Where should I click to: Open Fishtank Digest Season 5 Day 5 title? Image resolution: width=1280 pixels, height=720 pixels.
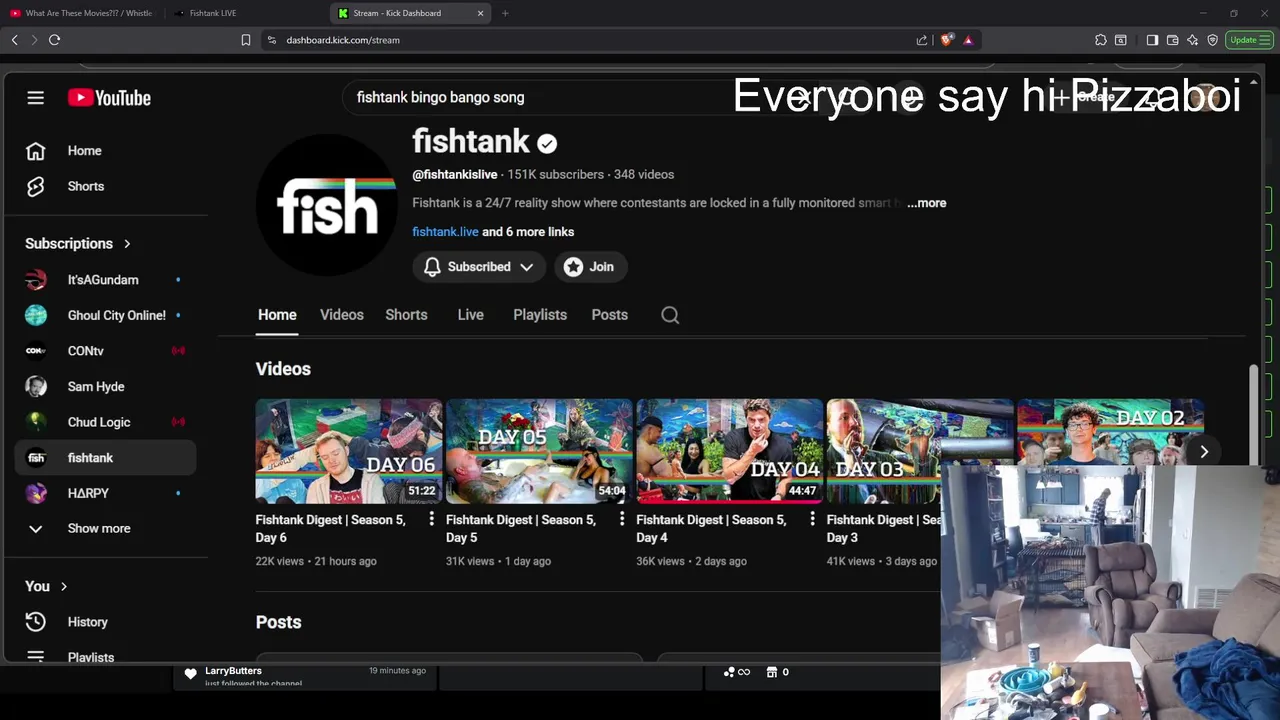[x=521, y=529]
